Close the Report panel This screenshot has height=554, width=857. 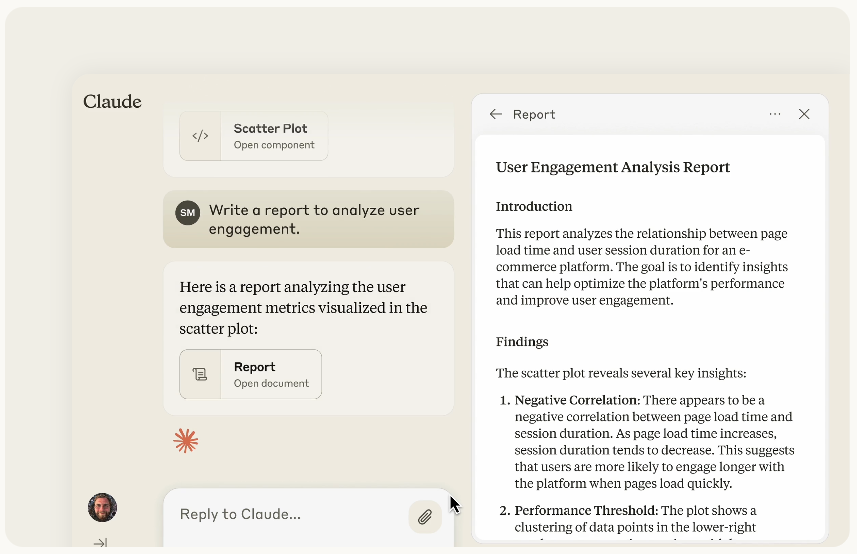(x=804, y=114)
